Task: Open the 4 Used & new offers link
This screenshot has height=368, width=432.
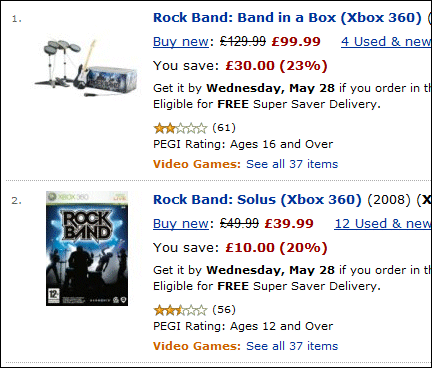Action: pyautogui.click(x=386, y=42)
